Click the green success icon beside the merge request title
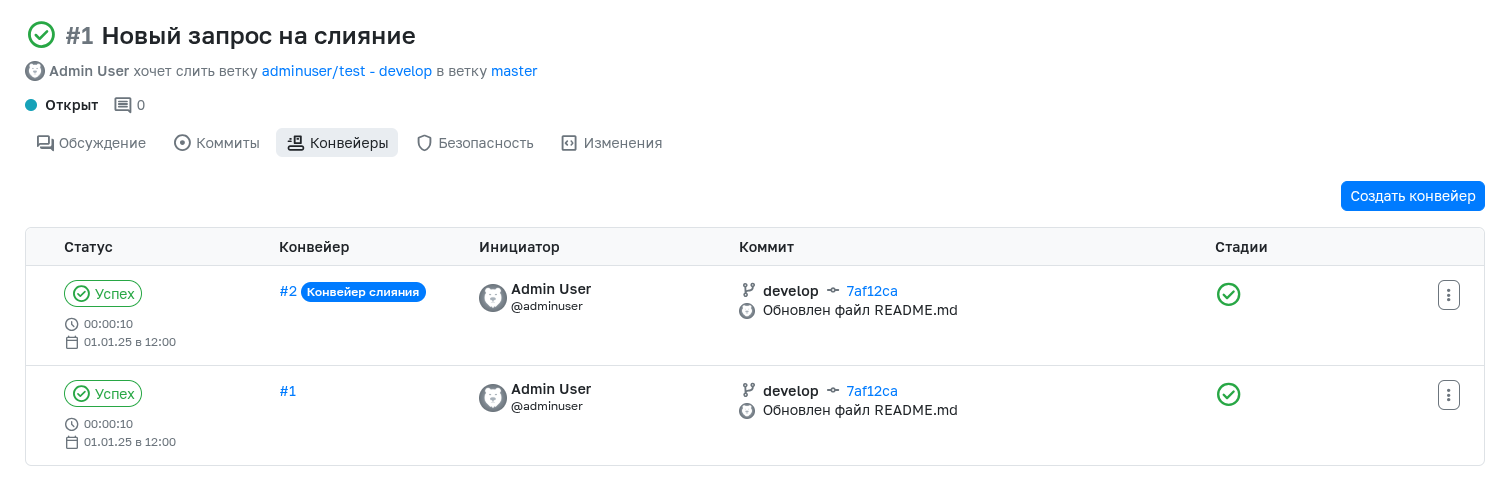This screenshot has height=483, width=1512. (41, 35)
